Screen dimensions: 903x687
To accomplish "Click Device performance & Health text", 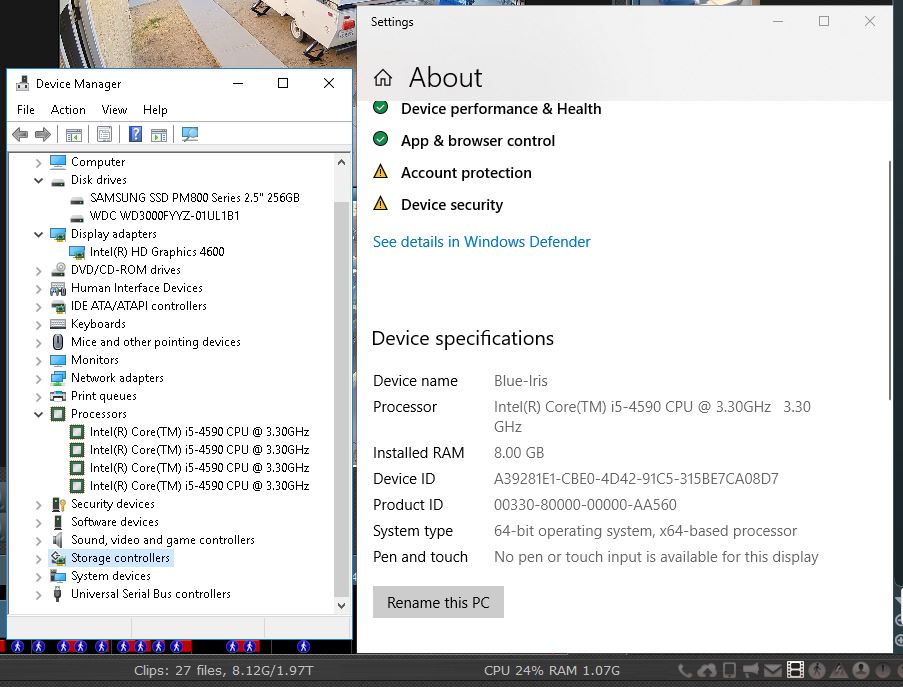I will pyautogui.click(x=501, y=109).
